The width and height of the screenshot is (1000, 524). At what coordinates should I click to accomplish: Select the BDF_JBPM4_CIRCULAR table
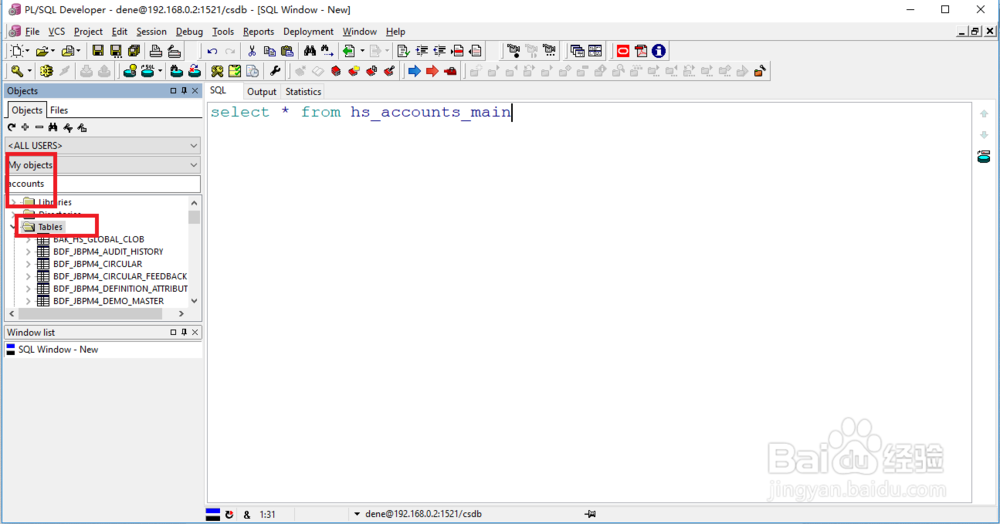pos(98,264)
